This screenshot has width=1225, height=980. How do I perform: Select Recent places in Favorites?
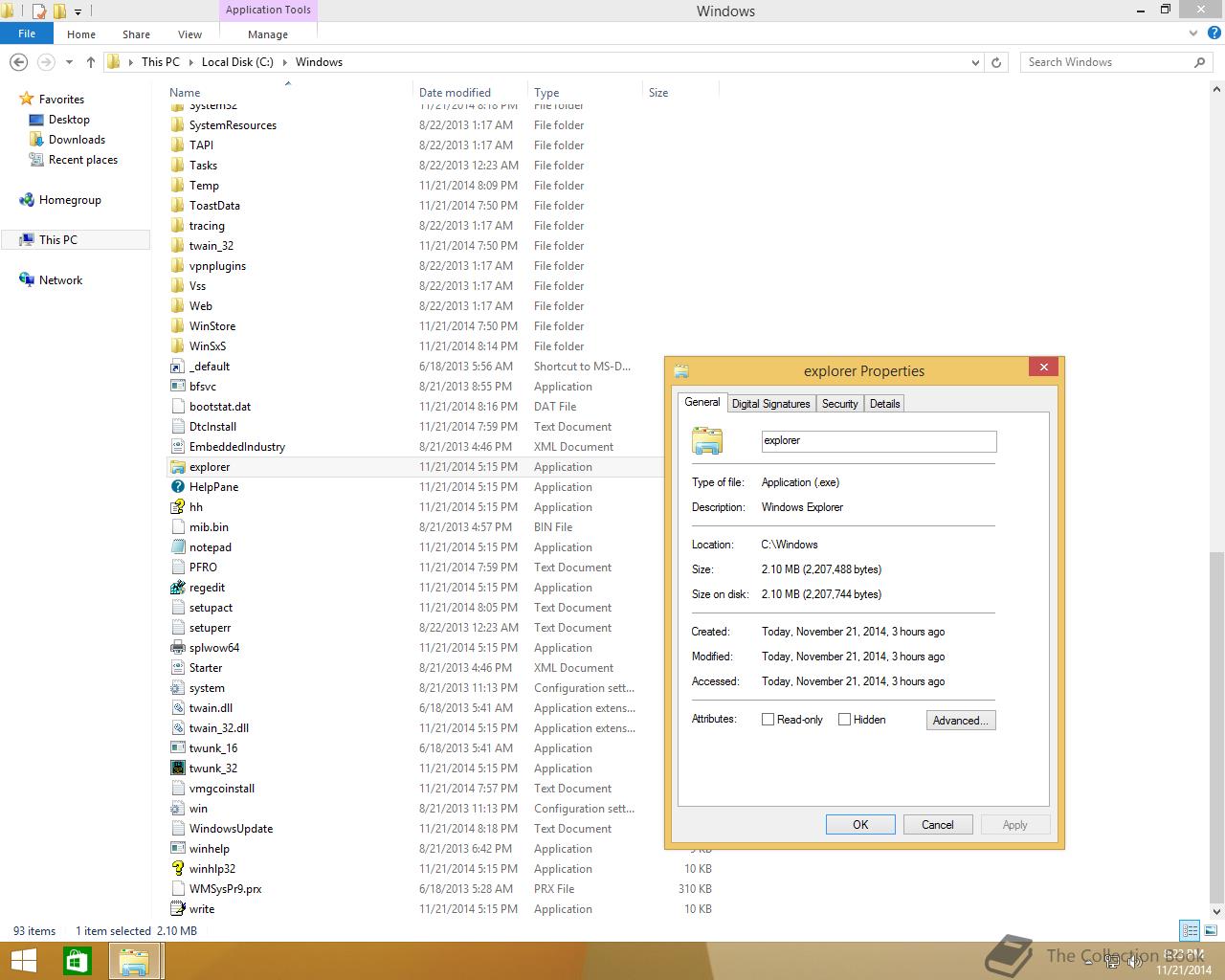(82, 160)
